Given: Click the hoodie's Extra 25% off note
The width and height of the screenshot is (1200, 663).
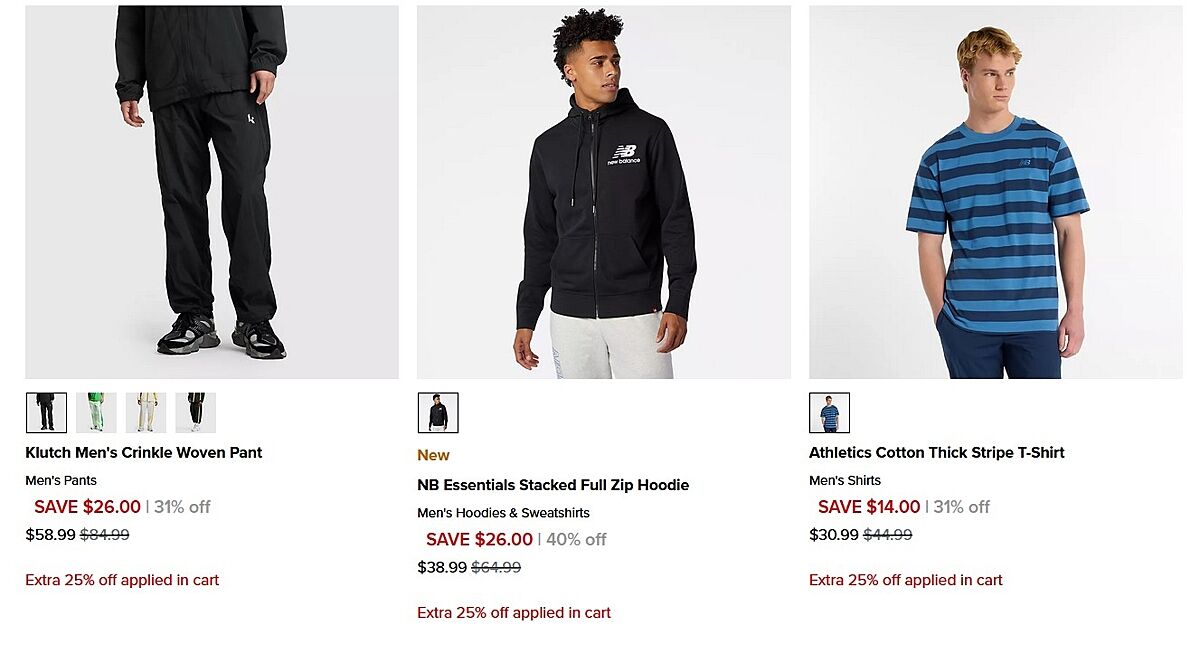Looking at the screenshot, I should (514, 612).
